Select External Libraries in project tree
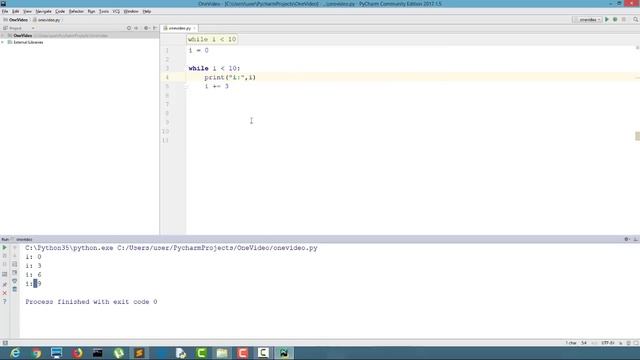The height and width of the screenshot is (360, 640). click(28, 42)
